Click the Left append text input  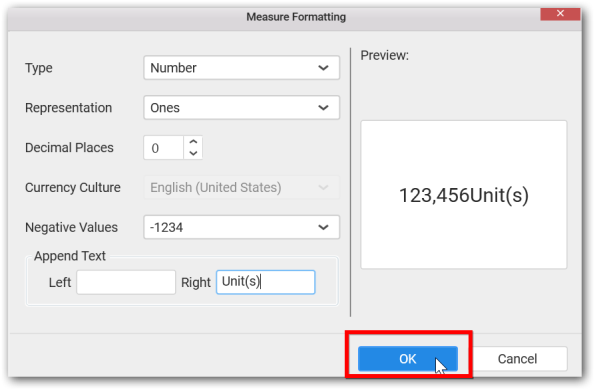point(126,282)
